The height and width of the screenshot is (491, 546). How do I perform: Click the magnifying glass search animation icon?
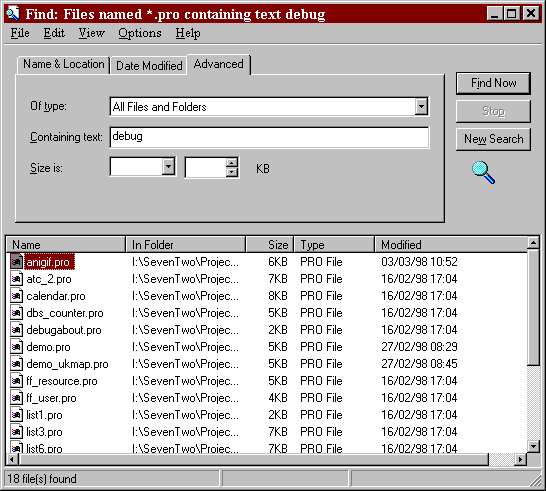point(484,172)
